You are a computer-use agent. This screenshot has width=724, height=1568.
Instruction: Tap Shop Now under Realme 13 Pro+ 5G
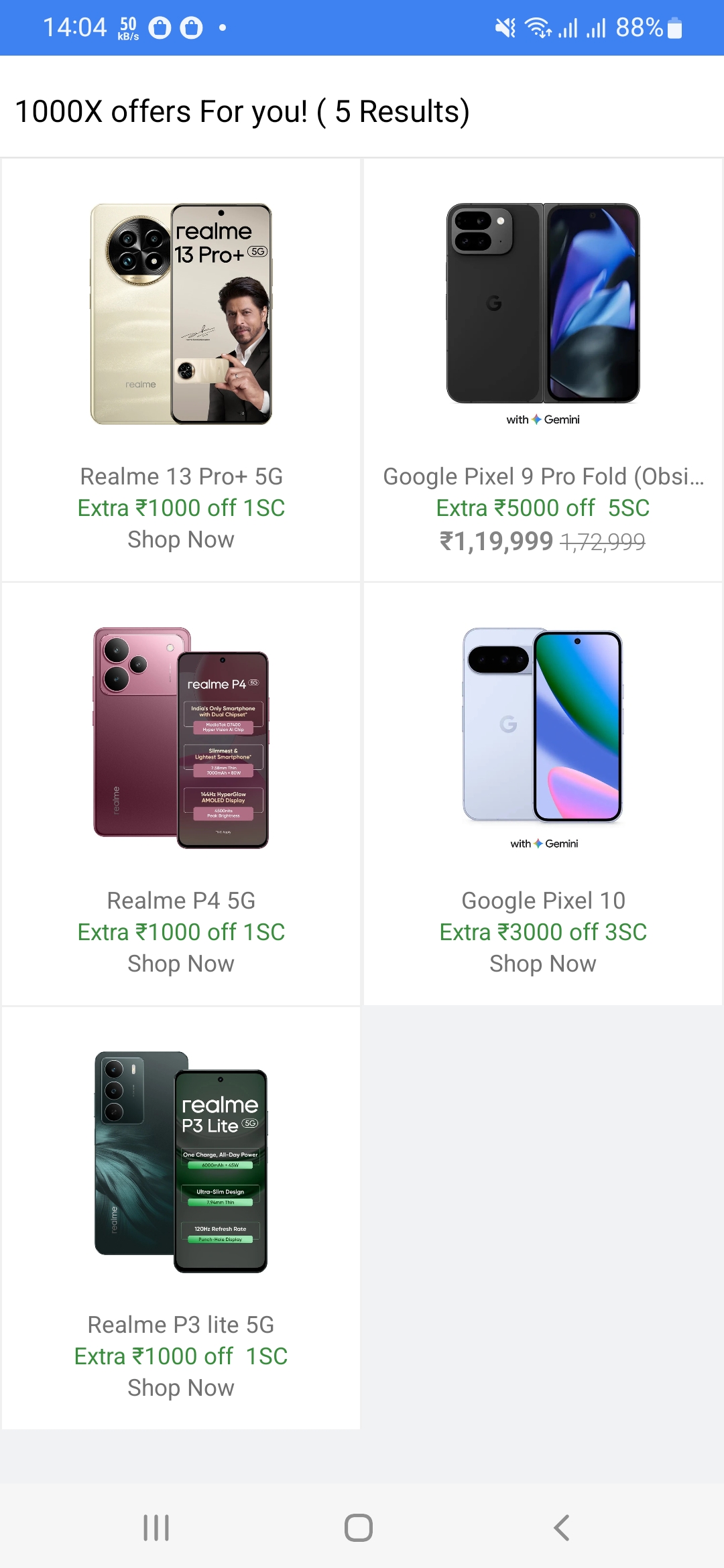click(x=181, y=539)
